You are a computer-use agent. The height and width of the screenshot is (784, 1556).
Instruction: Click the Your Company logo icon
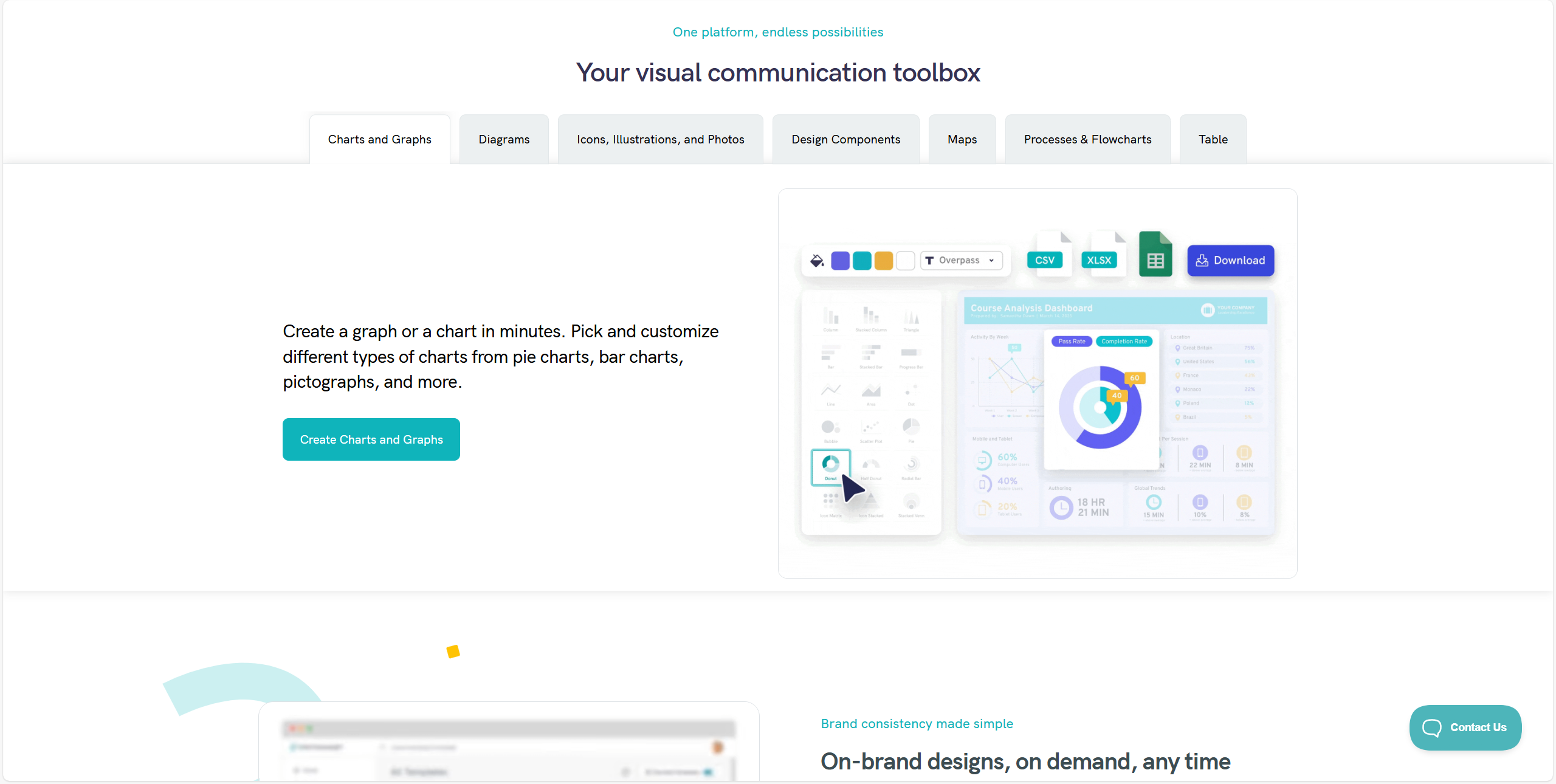pyautogui.click(x=1207, y=310)
